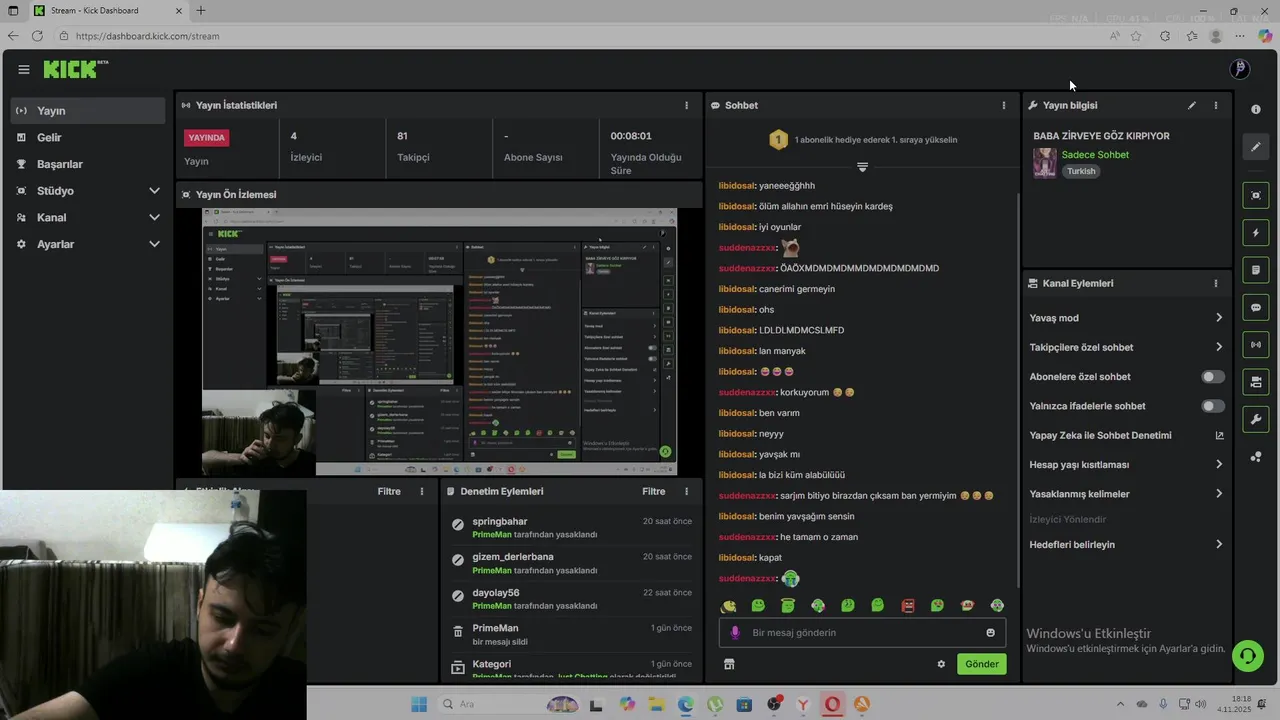This screenshot has width=1280, height=720.
Task: Click the YAYINDA live status badge
Action: pyautogui.click(x=207, y=137)
